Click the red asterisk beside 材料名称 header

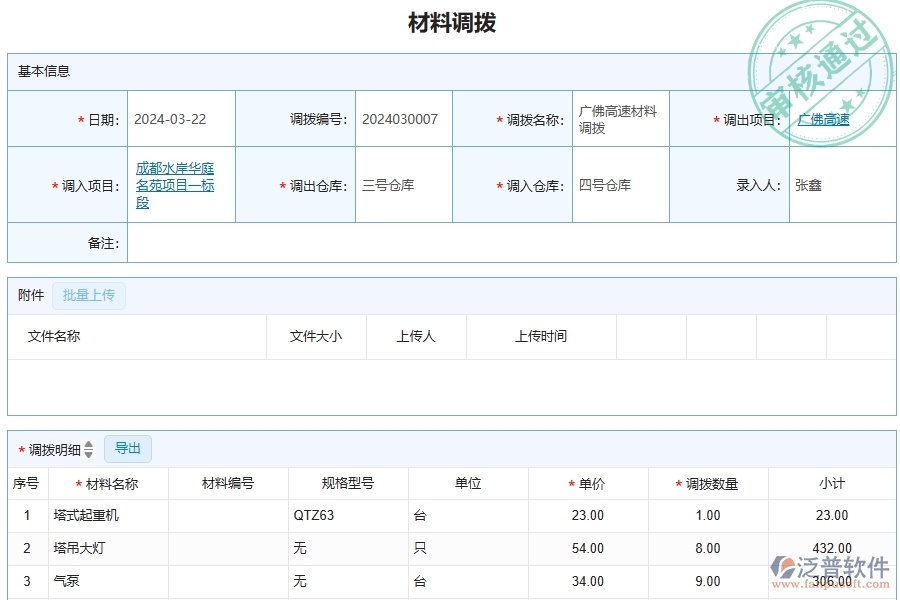(x=77, y=483)
